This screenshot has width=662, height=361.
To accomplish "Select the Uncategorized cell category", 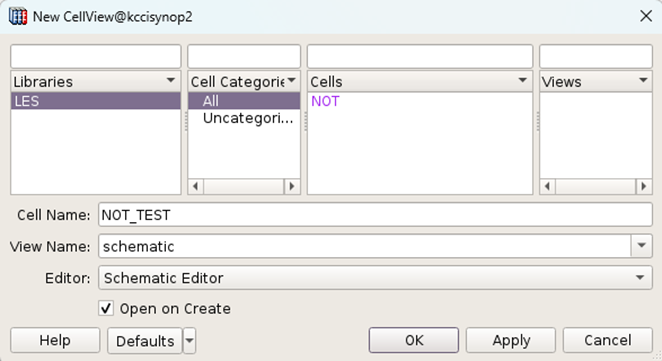I will click(x=248, y=118).
